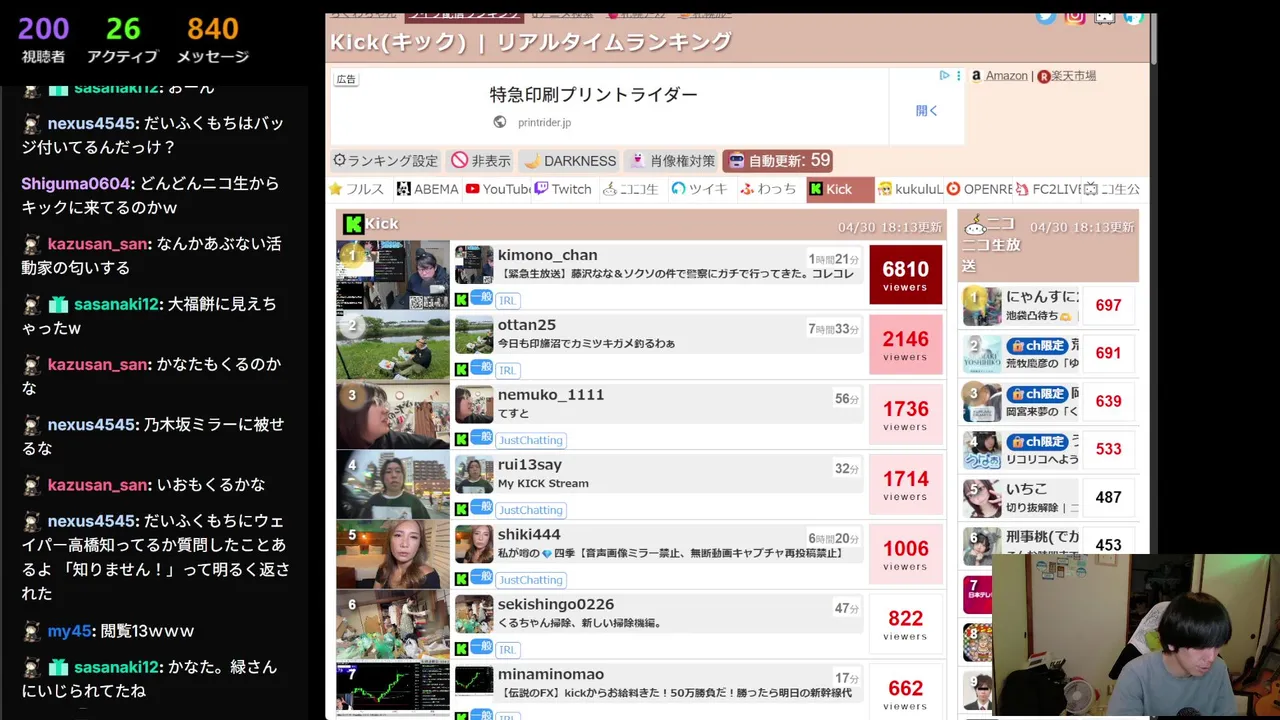
Task: Click kimono_chan's avatar icon
Action: (474, 265)
